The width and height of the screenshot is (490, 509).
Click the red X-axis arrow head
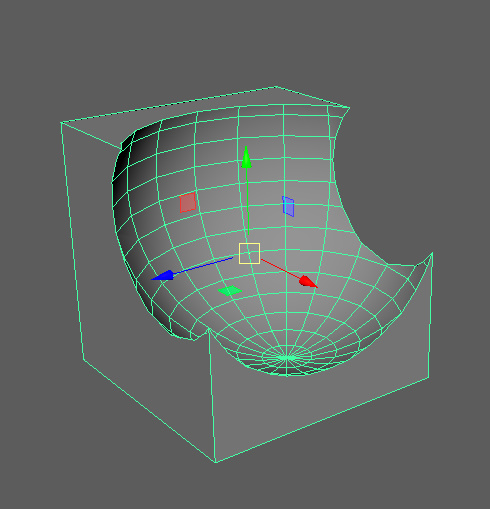tap(308, 282)
